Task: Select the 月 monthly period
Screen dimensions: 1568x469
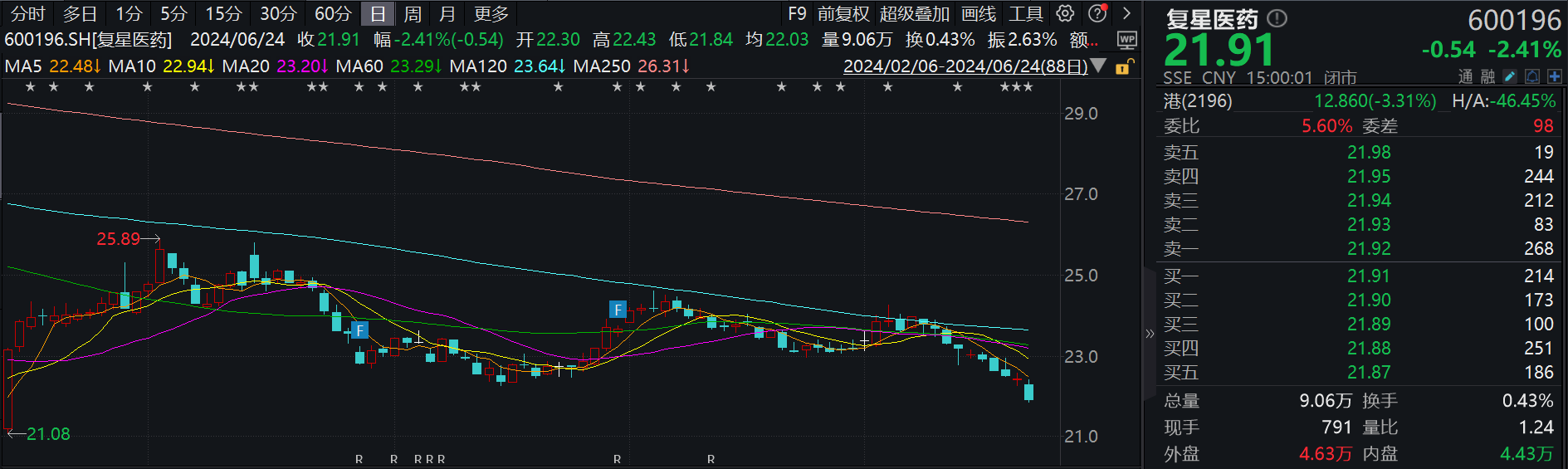Action: (x=447, y=13)
